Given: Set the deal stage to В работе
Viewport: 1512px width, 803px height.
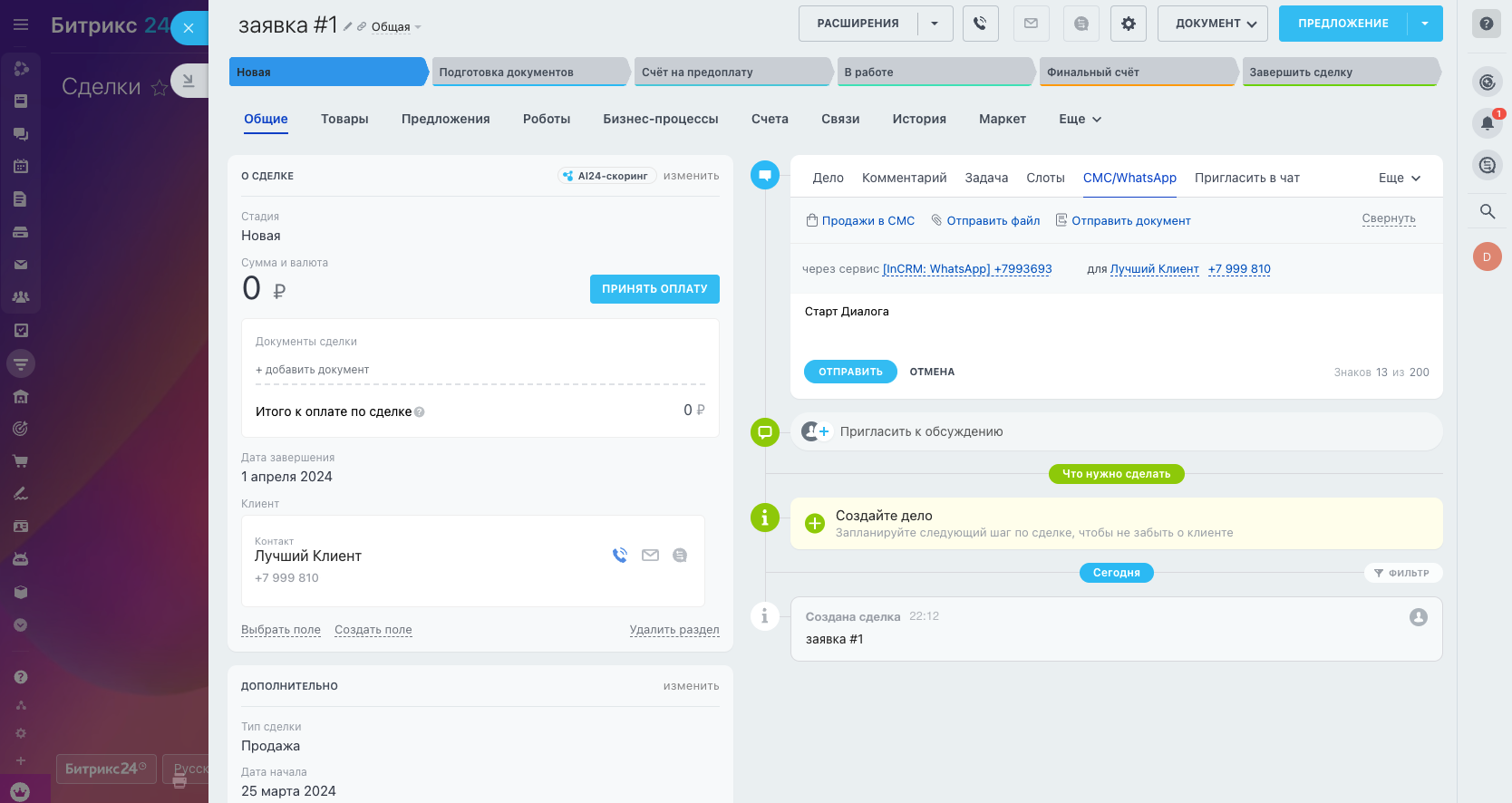Looking at the screenshot, I should pyautogui.click(x=934, y=72).
